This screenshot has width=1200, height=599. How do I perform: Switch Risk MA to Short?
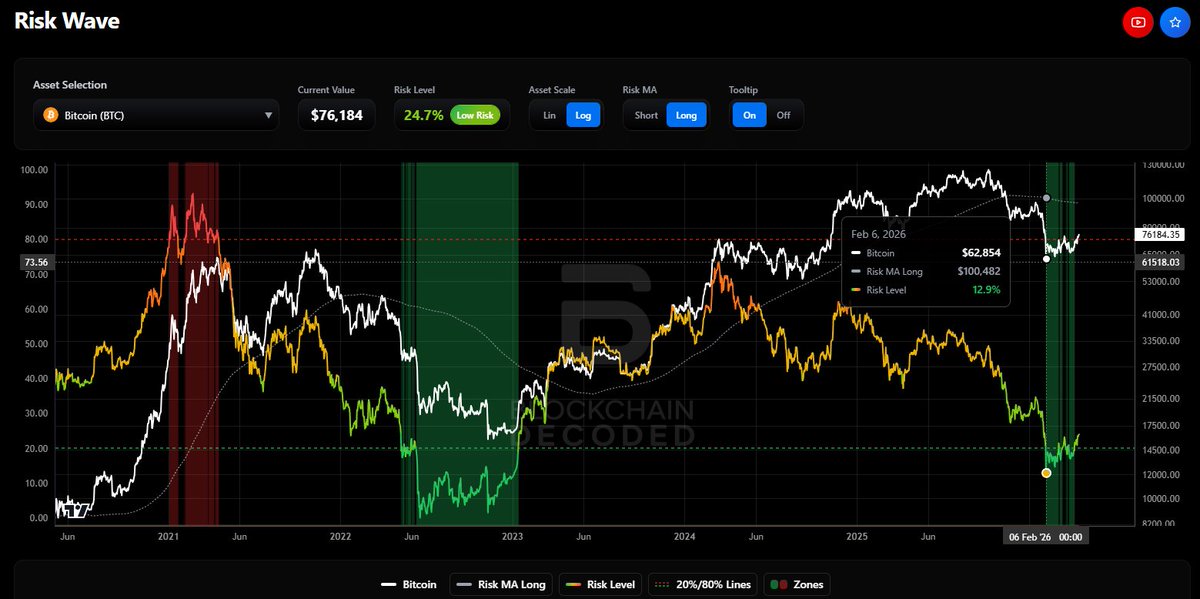[x=646, y=115]
